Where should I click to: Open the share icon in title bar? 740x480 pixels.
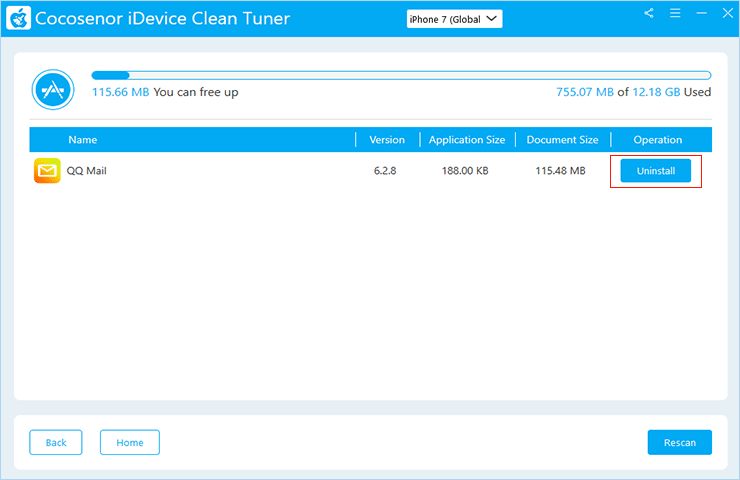[x=649, y=13]
